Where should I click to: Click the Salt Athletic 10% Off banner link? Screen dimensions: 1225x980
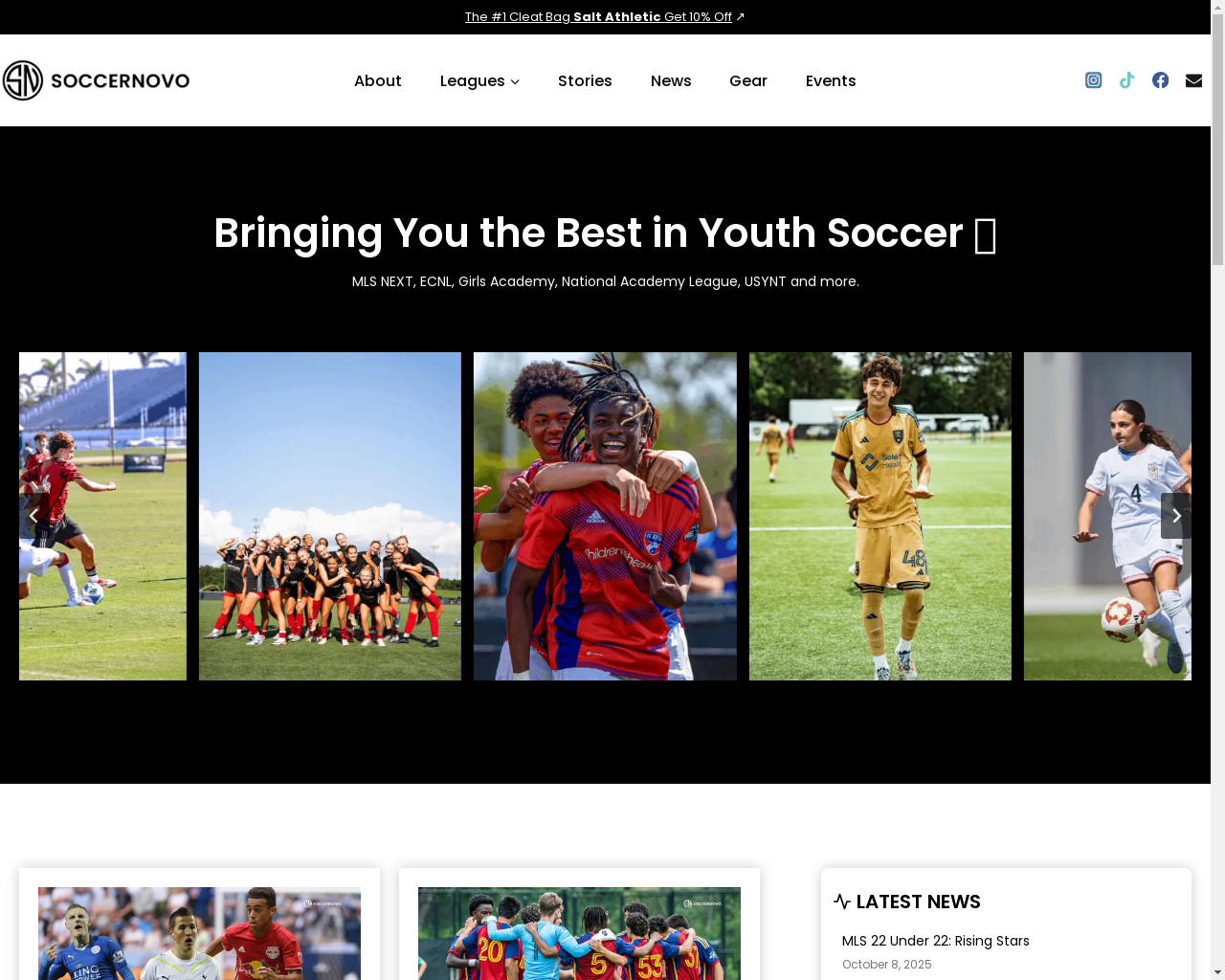(x=598, y=17)
